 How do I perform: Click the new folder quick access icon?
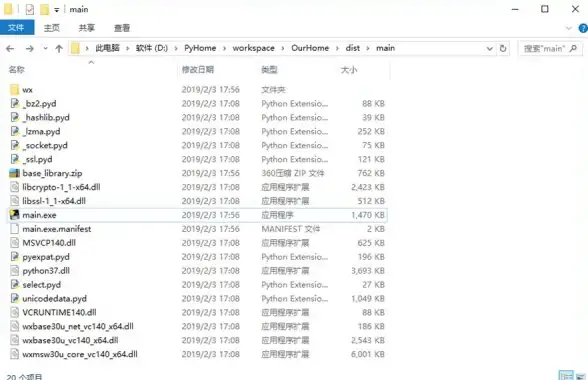(45, 9)
